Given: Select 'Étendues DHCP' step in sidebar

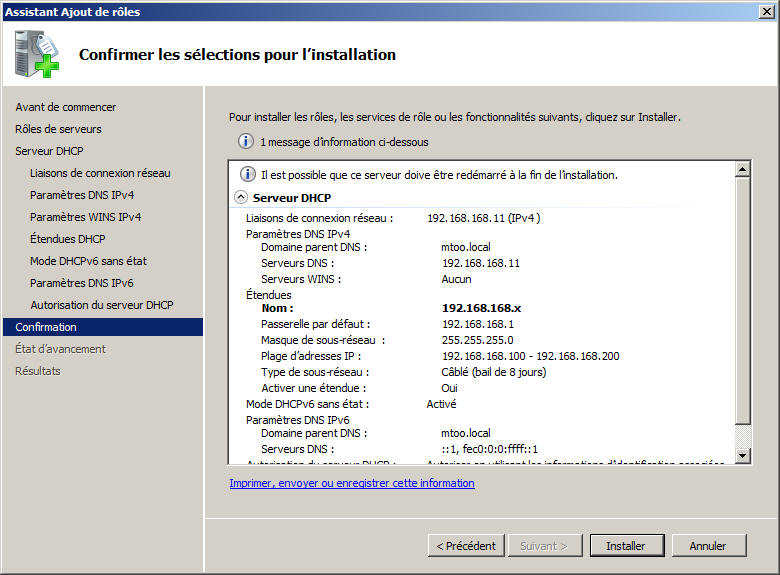Looking at the screenshot, I should click(68, 239).
